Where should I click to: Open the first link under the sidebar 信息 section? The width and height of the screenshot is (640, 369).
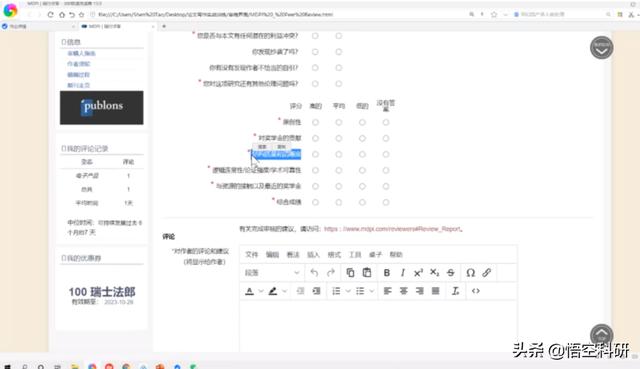point(81,53)
